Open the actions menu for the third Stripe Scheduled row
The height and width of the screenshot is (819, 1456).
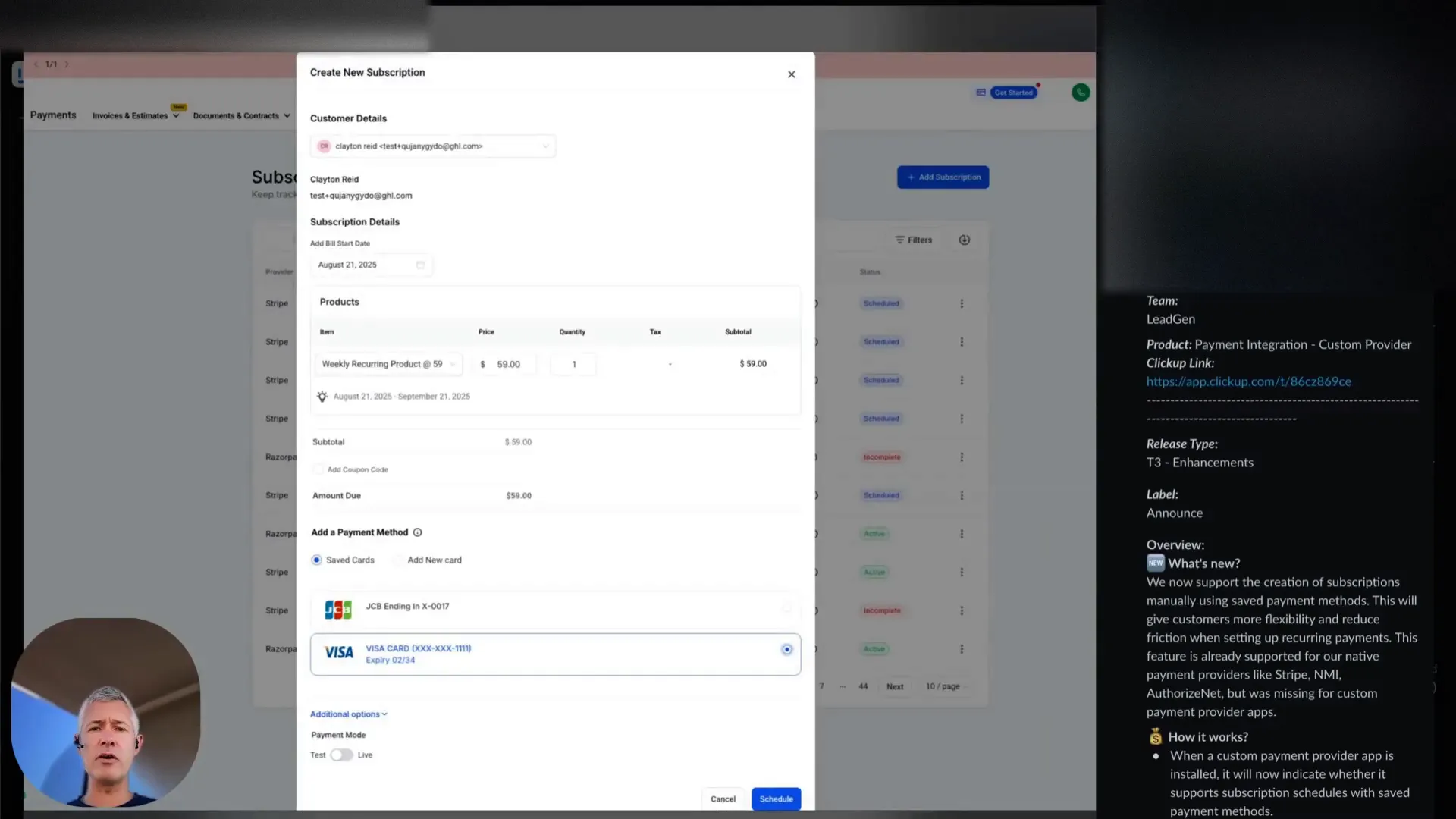(962, 381)
